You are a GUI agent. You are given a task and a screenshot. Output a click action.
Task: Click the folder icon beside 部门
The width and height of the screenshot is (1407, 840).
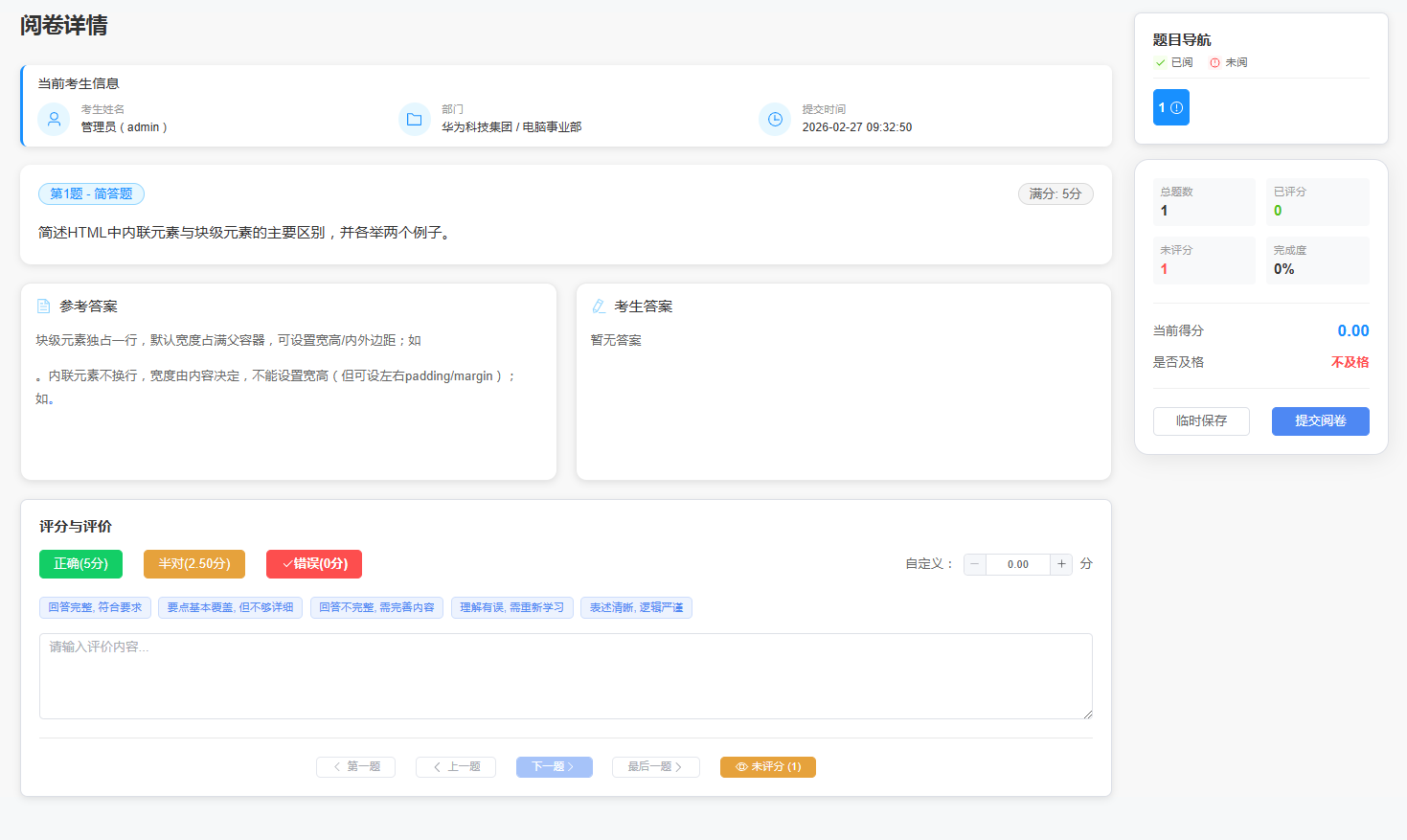click(414, 119)
